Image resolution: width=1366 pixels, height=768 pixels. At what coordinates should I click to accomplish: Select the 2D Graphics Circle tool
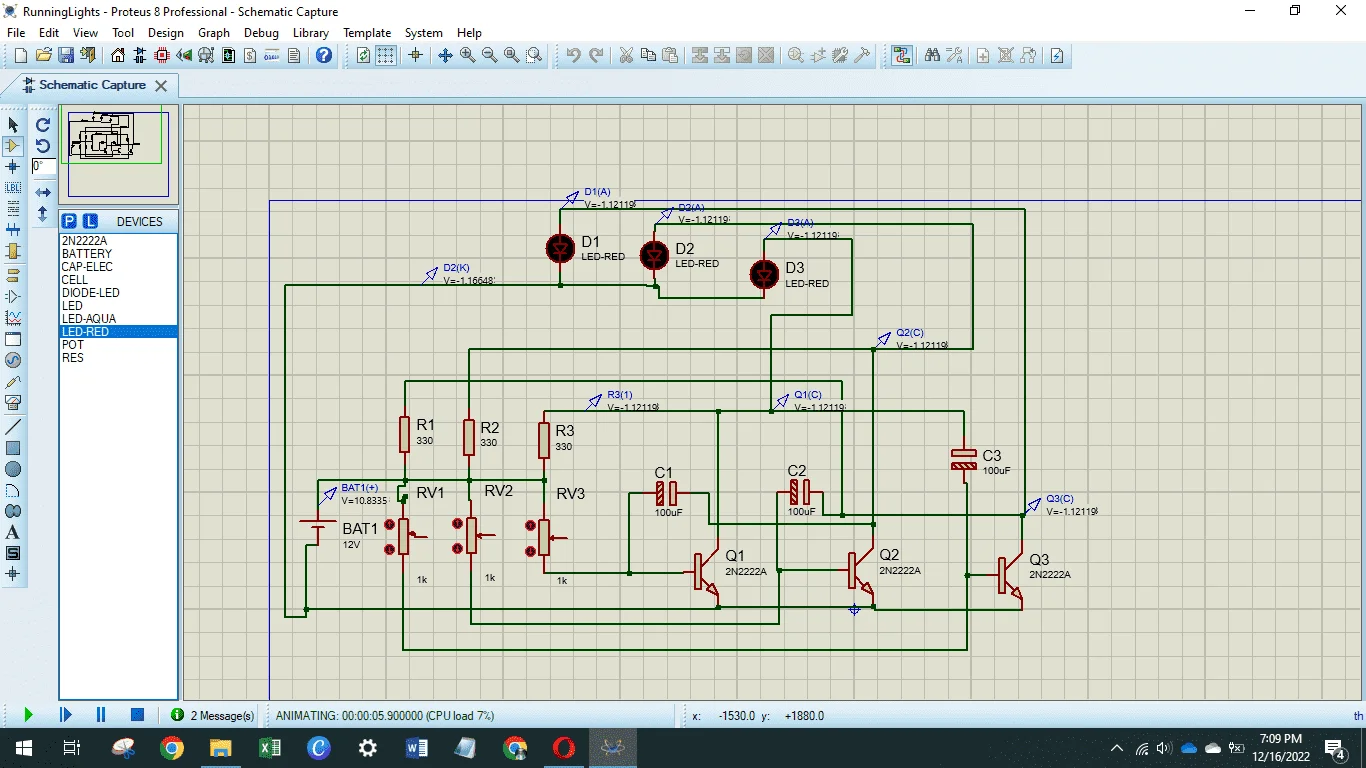point(13,469)
